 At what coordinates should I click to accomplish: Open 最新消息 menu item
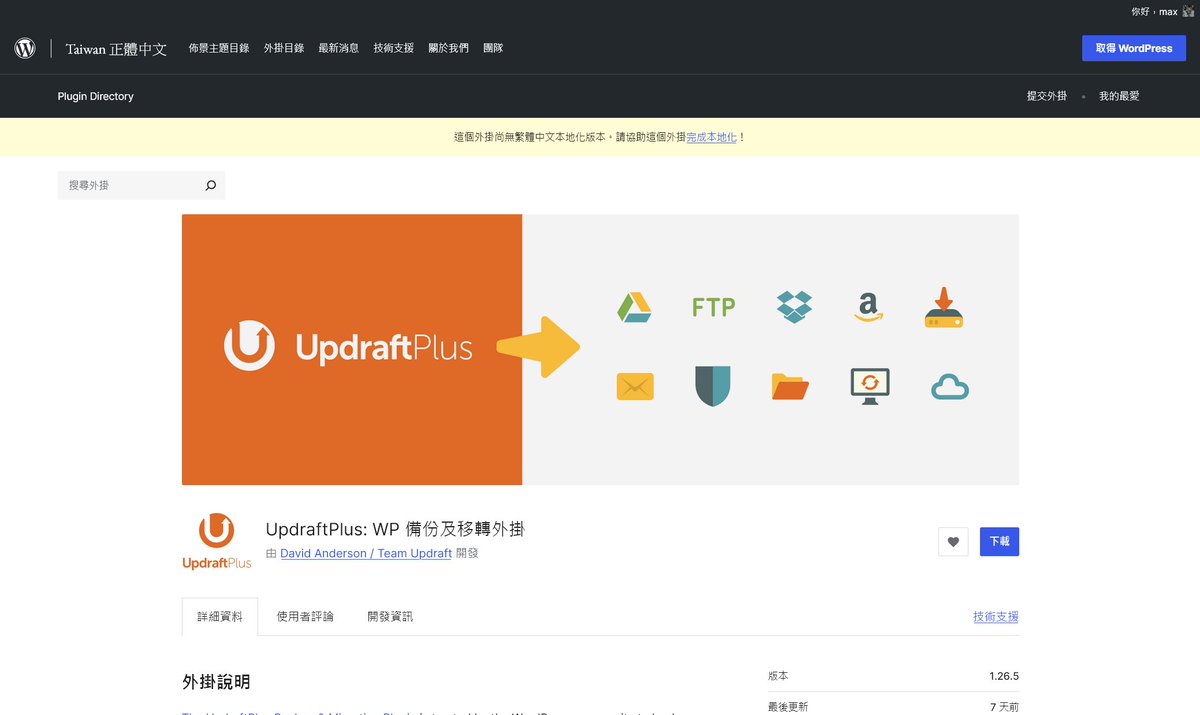pyautogui.click(x=339, y=48)
